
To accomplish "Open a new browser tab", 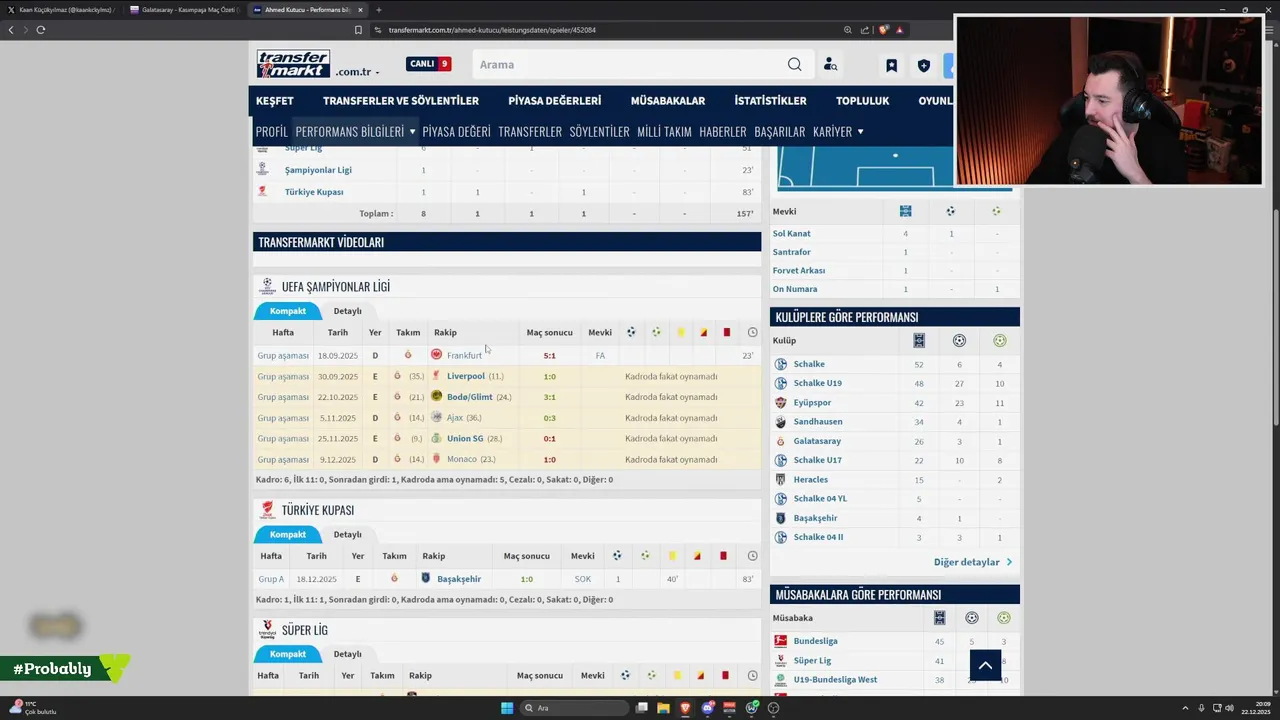I will 378,10.
